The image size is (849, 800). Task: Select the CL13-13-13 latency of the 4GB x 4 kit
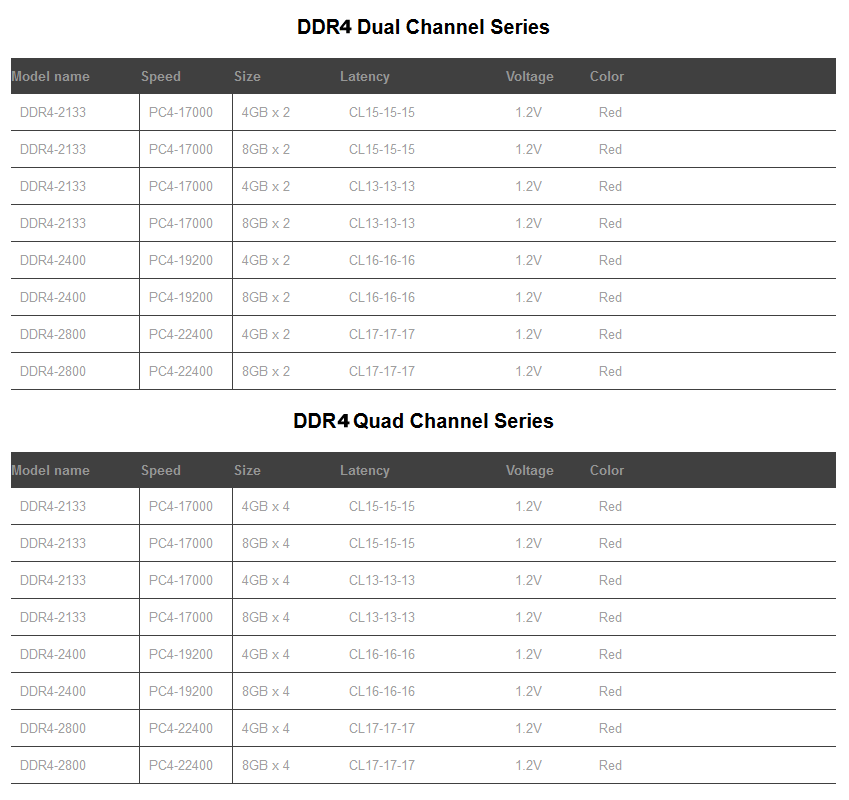(x=382, y=580)
